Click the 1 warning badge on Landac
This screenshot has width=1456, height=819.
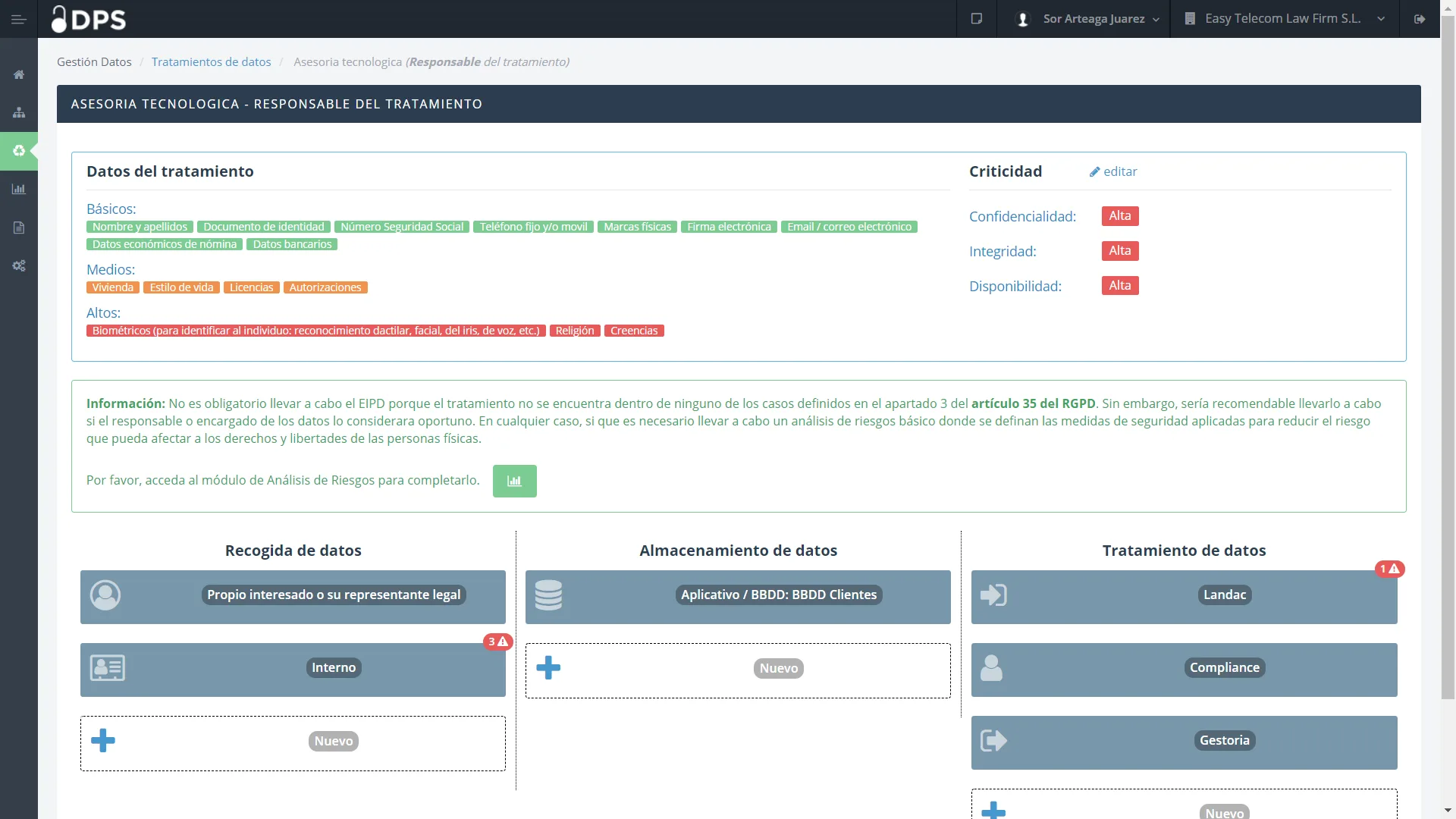click(x=1390, y=569)
